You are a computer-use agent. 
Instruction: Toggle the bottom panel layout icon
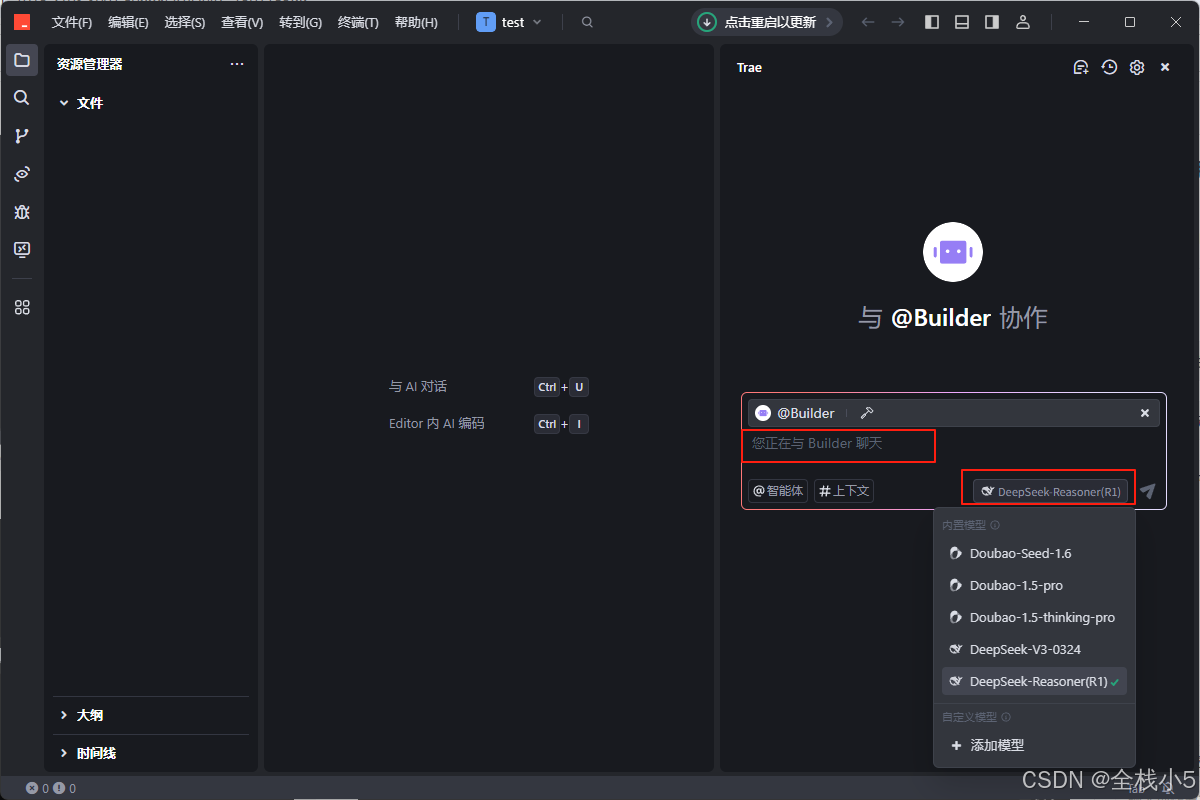point(962,22)
